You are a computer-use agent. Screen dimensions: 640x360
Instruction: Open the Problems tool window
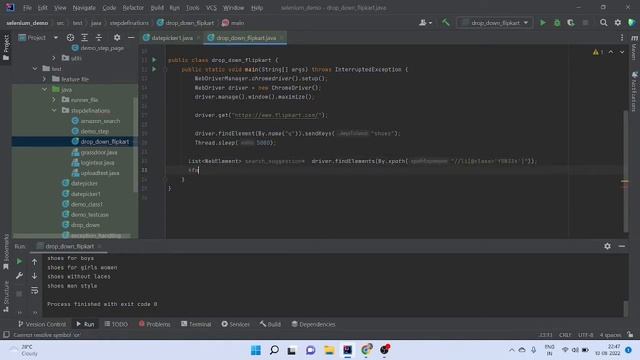click(154, 324)
